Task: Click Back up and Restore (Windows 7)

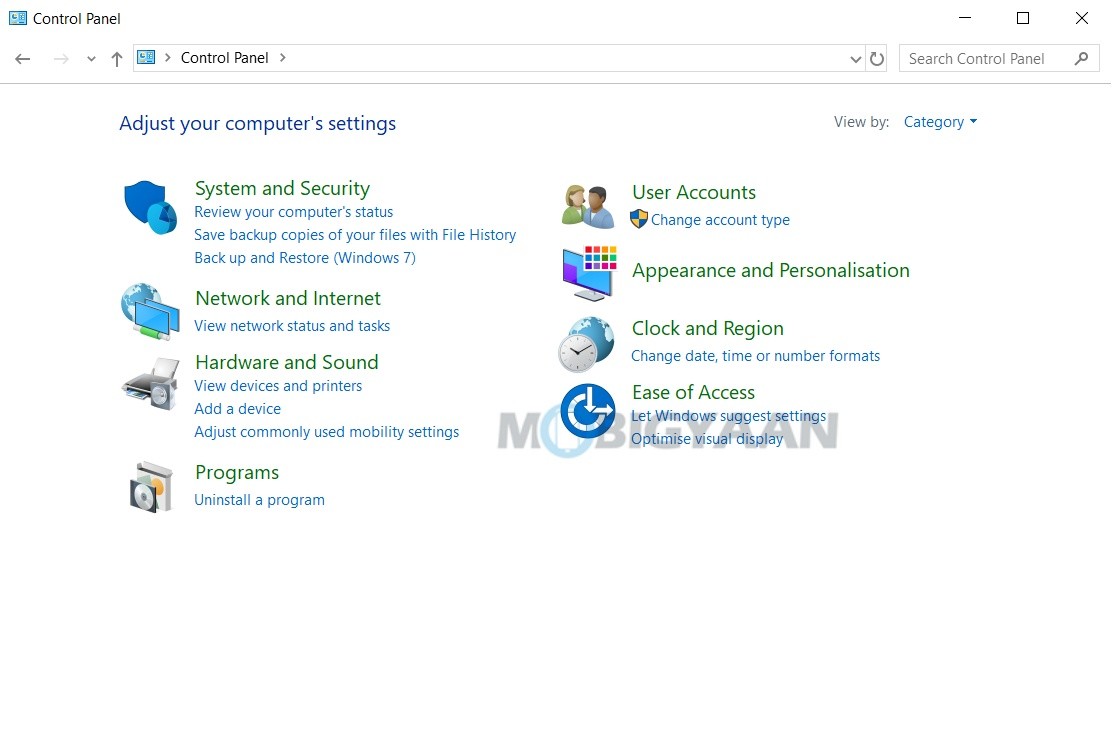Action: click(x=305, y=257)
